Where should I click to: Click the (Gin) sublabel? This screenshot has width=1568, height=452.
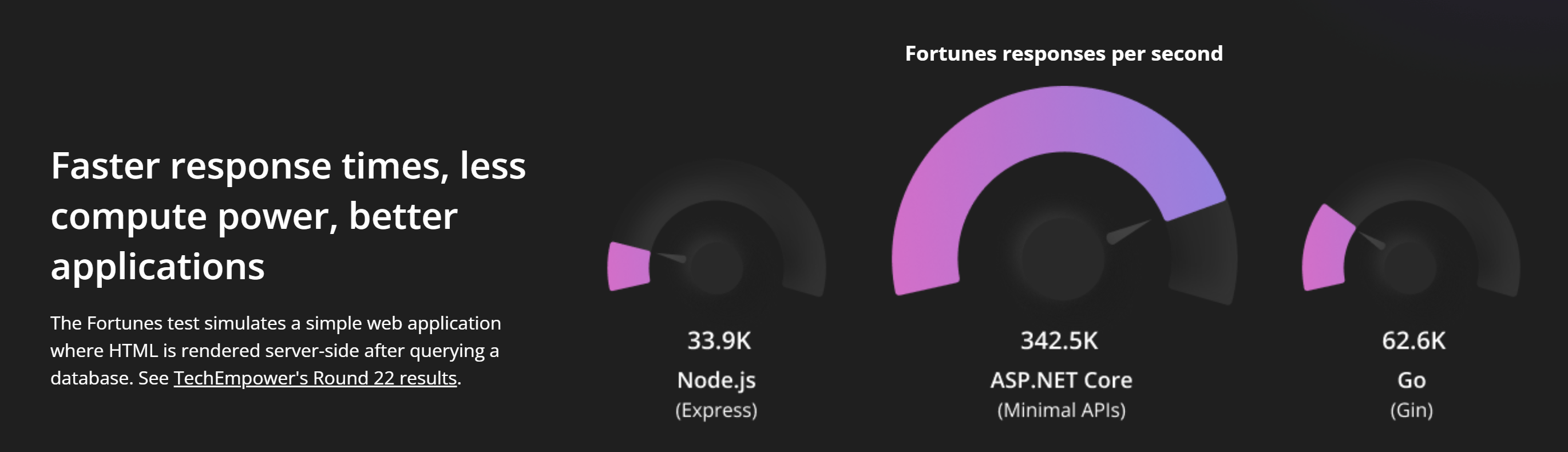pyautogui.click(x=1411, y=410)
